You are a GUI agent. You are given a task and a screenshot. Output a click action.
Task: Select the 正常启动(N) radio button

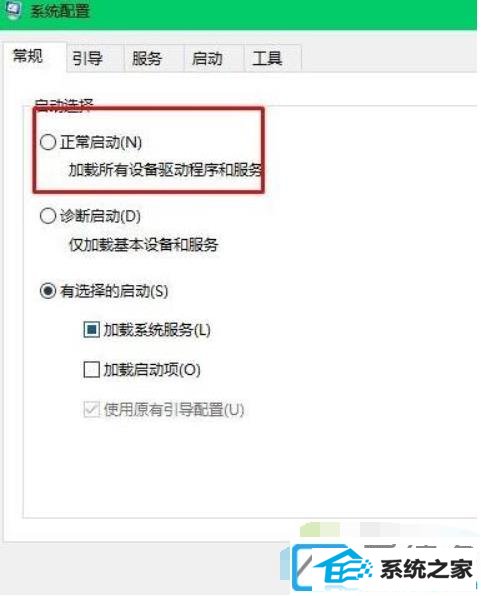[48, 142]
